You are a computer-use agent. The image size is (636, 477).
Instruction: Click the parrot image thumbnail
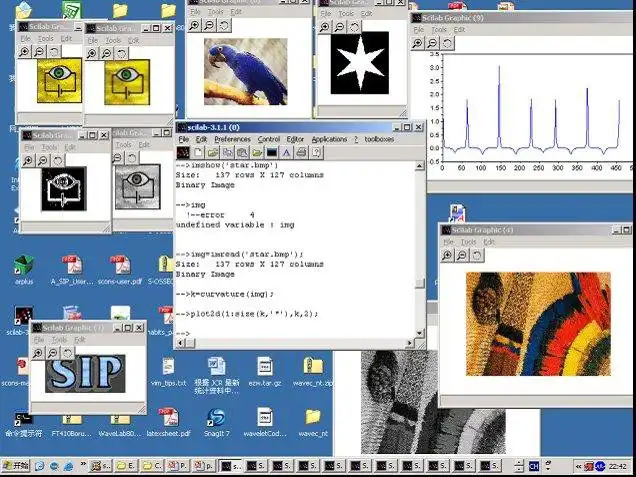(x=246, y=72)
